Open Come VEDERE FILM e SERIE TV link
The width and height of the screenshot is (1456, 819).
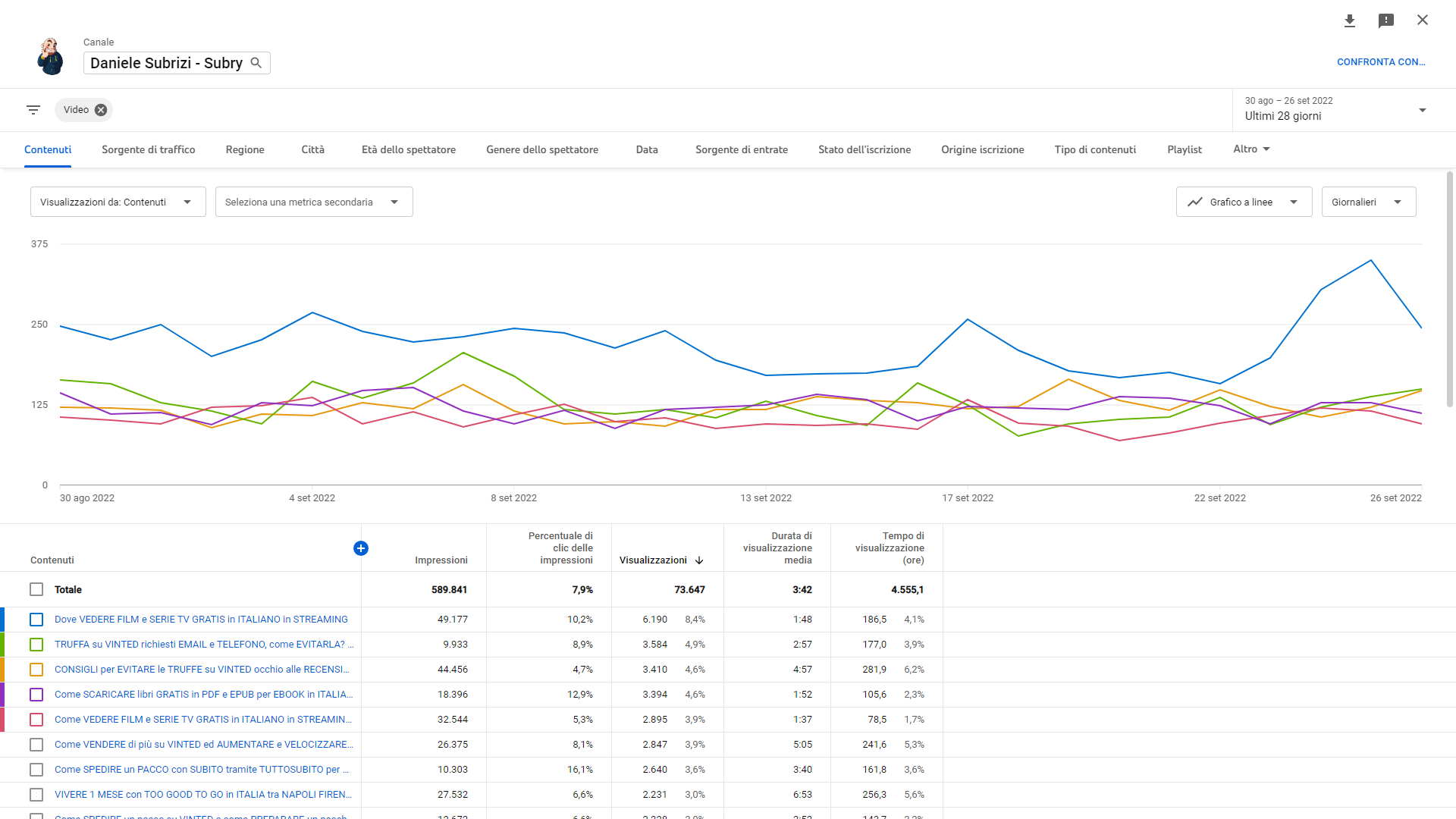(203, 720)
